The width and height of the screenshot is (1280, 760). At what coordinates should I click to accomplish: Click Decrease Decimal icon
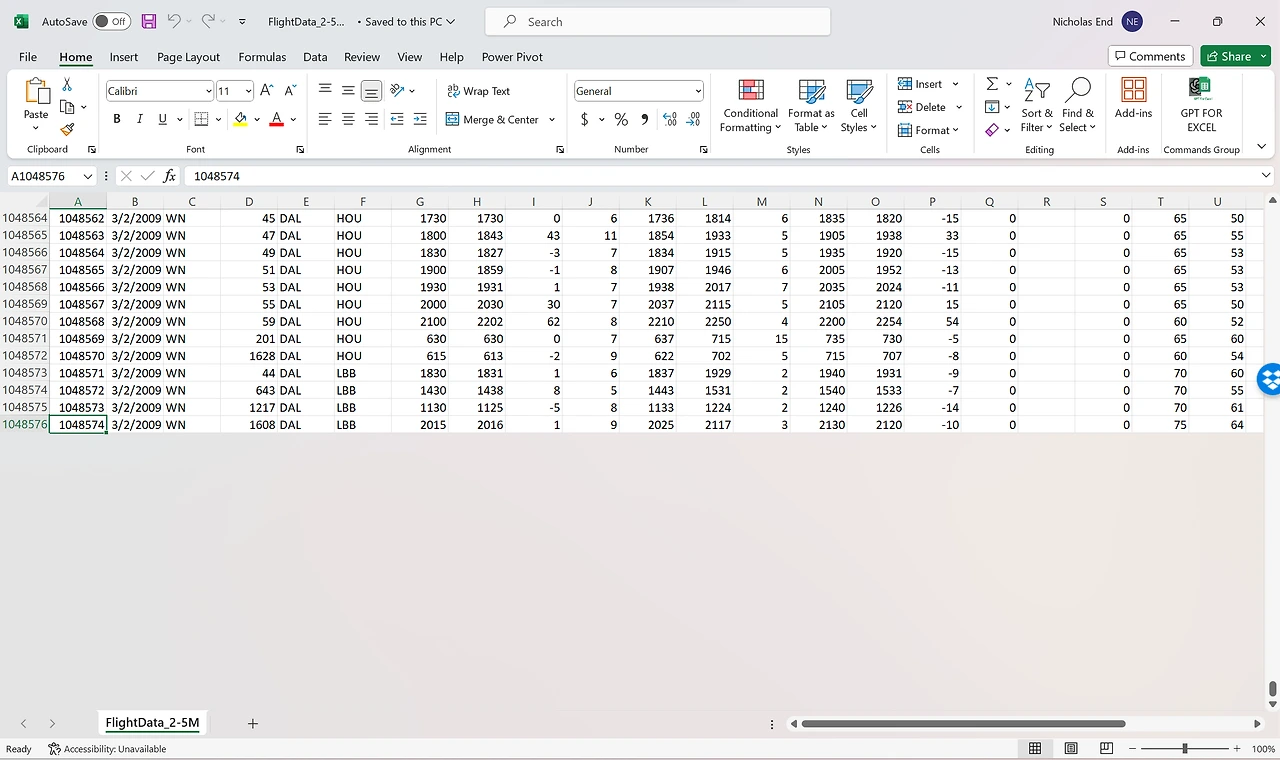click(693, 119)
